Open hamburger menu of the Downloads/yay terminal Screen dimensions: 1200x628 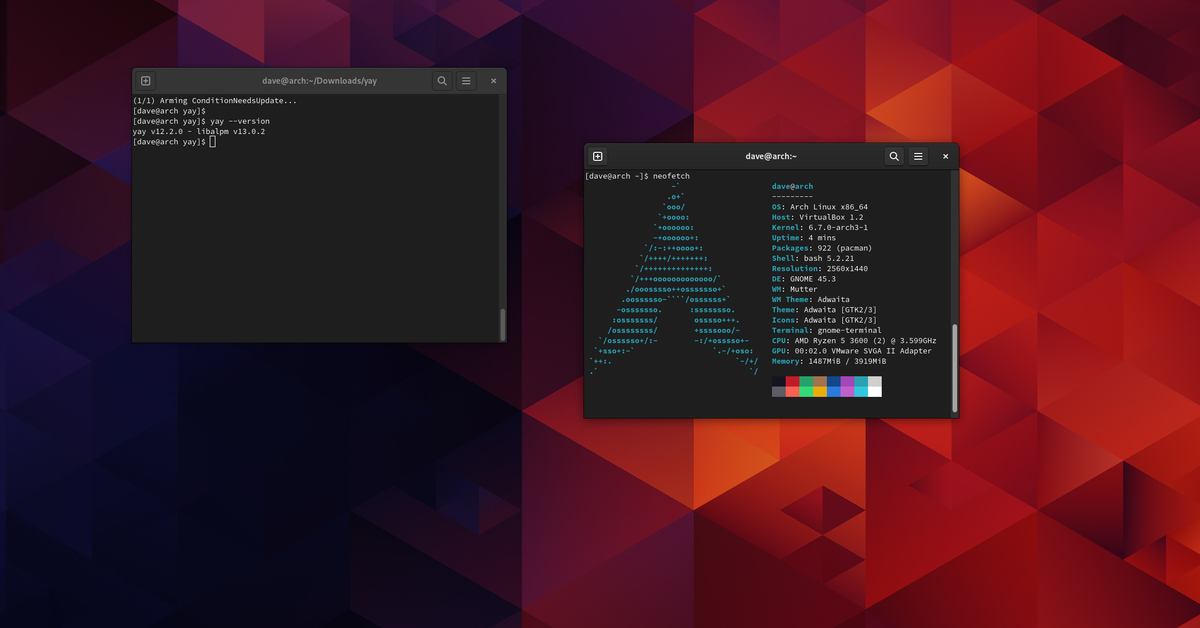[x=466, y=81]
